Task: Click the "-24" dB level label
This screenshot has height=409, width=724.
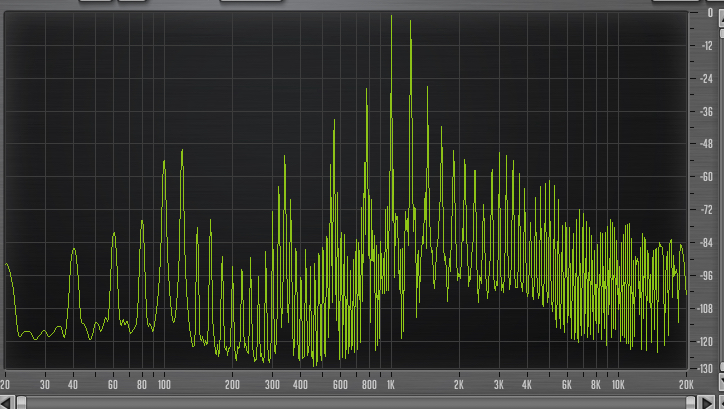Action: click(707, 78)
